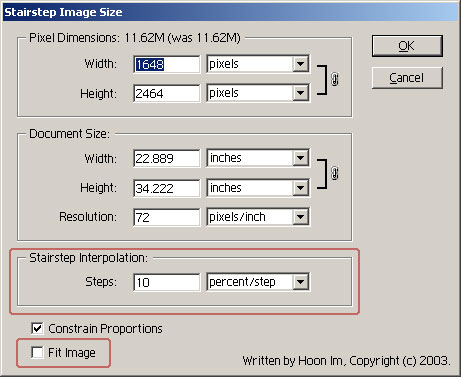The image size is (461, 377).
Task: Click the Document Size group label
Action: 69,134
